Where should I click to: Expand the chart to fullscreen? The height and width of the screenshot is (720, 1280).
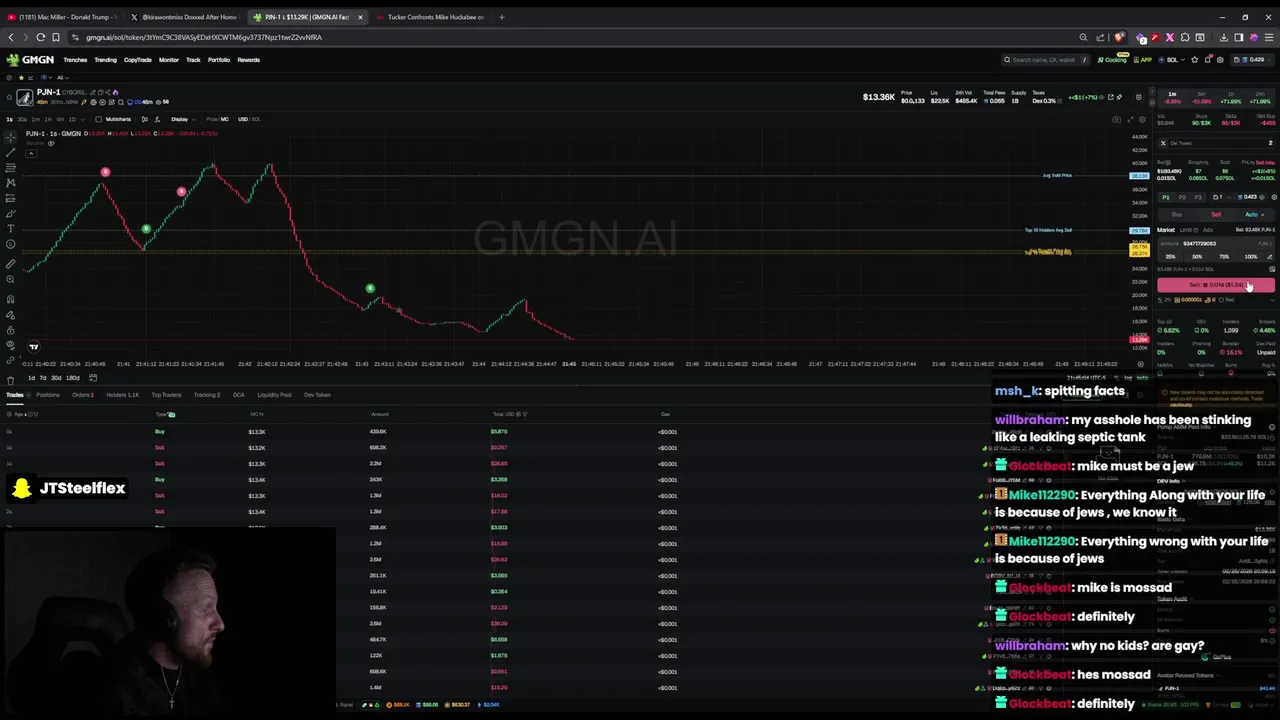tap(1129, 120)
